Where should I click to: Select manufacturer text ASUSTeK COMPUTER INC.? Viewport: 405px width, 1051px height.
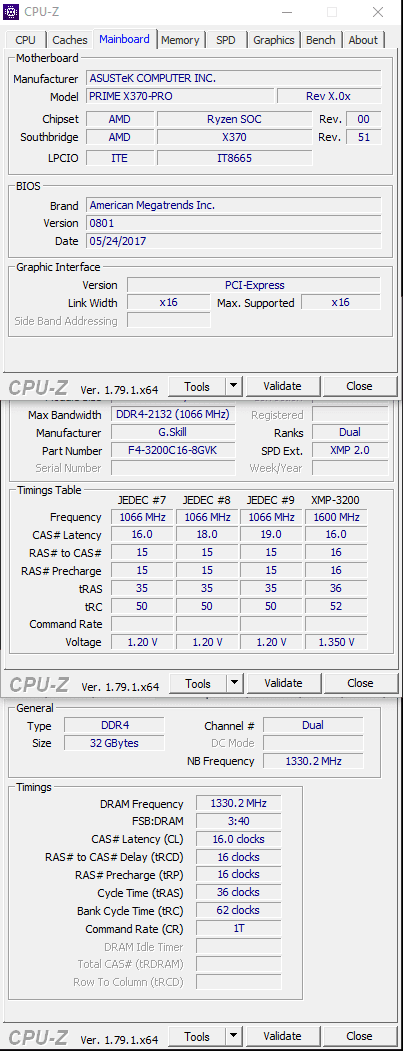(x=153, y=78)
